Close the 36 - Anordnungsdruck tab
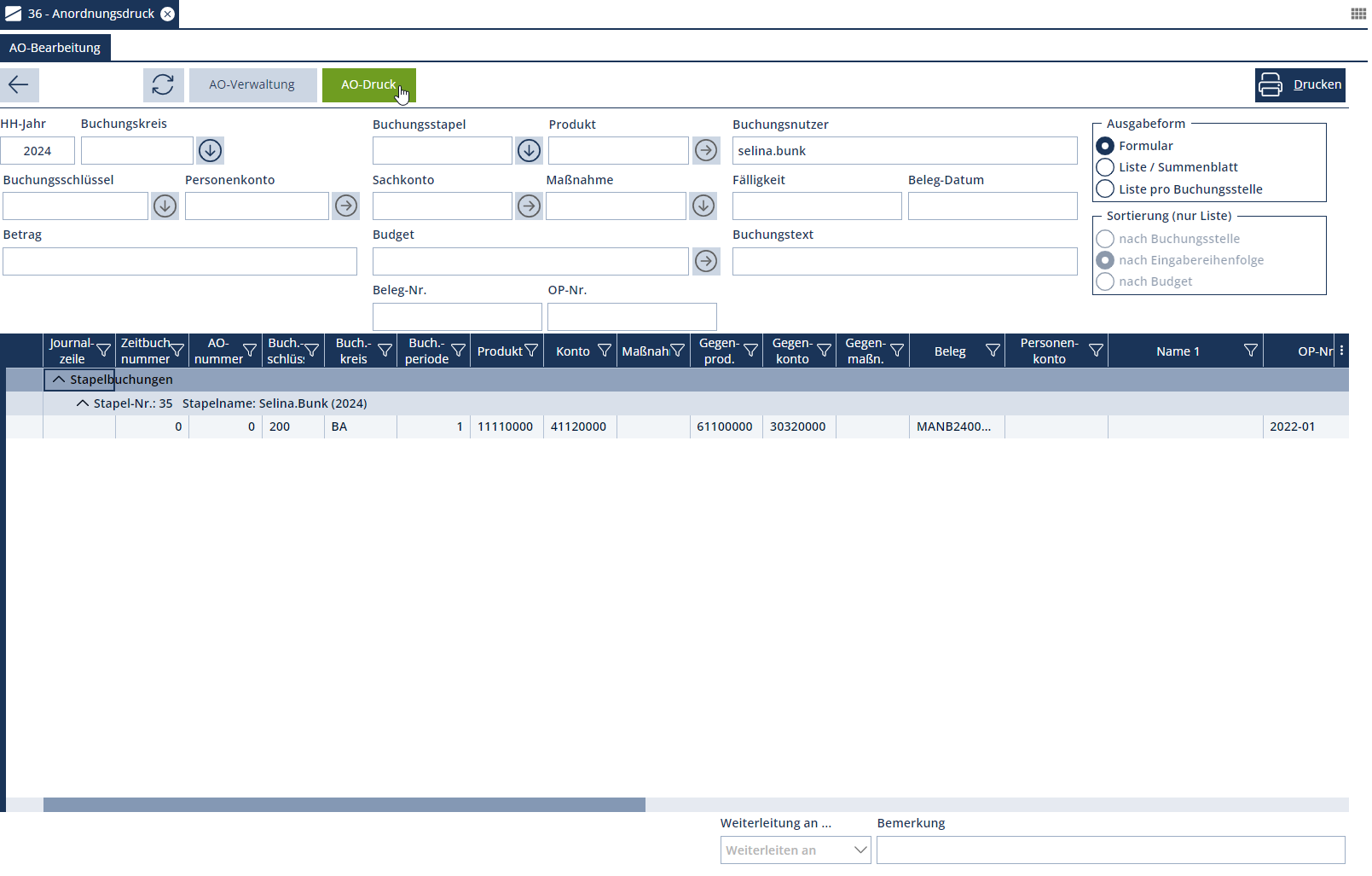1372x876 pixels. [x=168, y=14]
